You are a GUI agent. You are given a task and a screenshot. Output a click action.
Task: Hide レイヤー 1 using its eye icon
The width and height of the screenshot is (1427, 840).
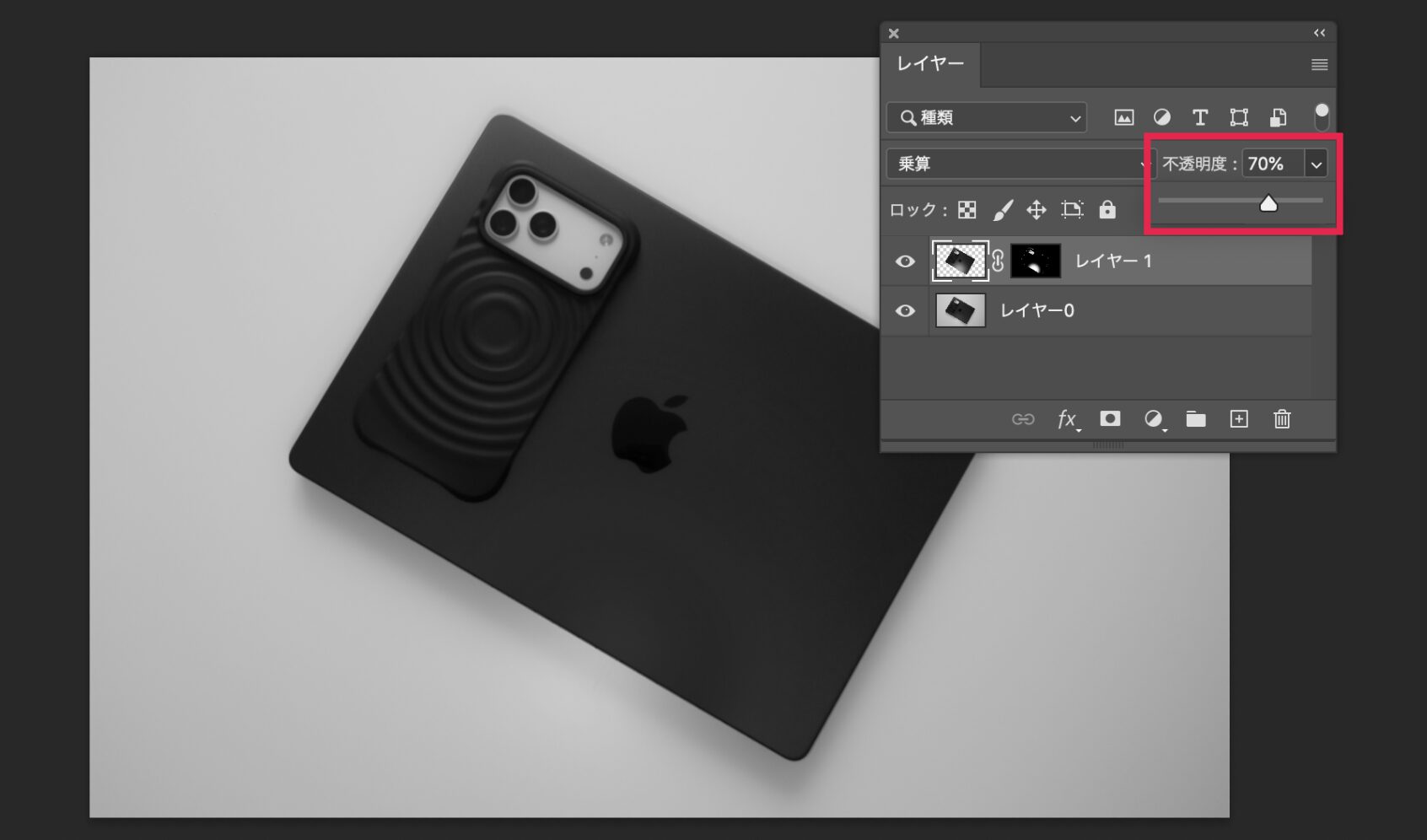click(x=905, y=261)
